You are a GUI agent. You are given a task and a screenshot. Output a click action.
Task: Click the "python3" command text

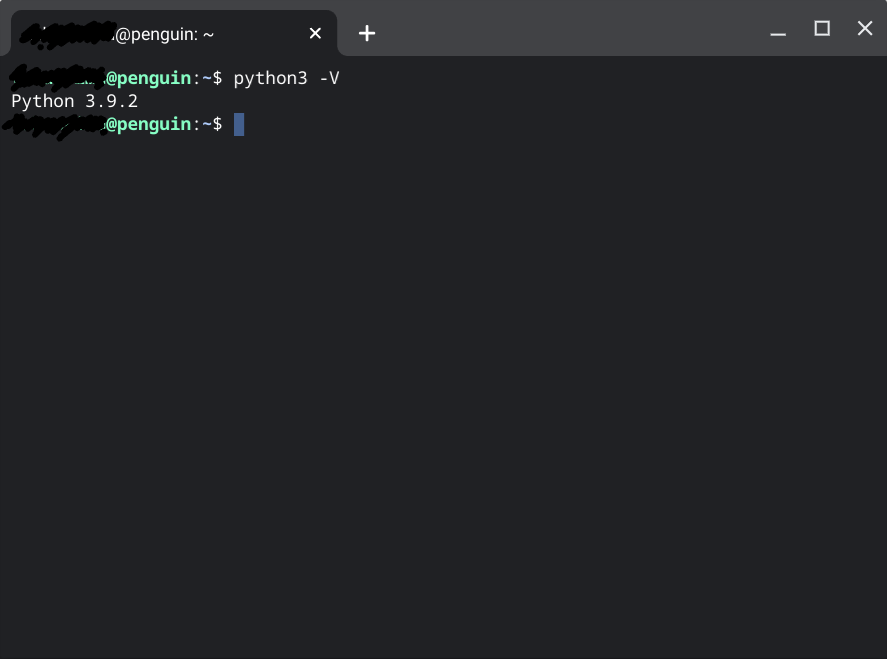(270, 78)
